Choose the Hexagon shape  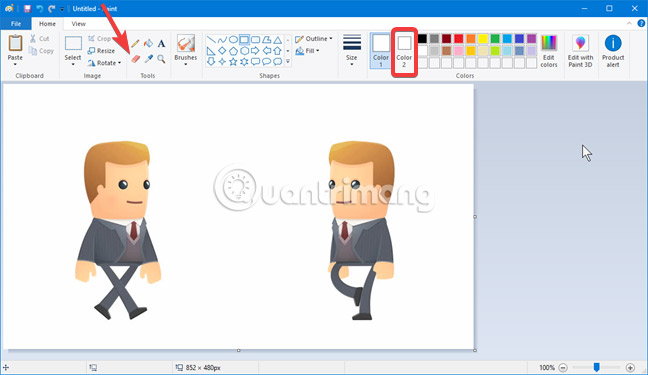click(244, 51)
